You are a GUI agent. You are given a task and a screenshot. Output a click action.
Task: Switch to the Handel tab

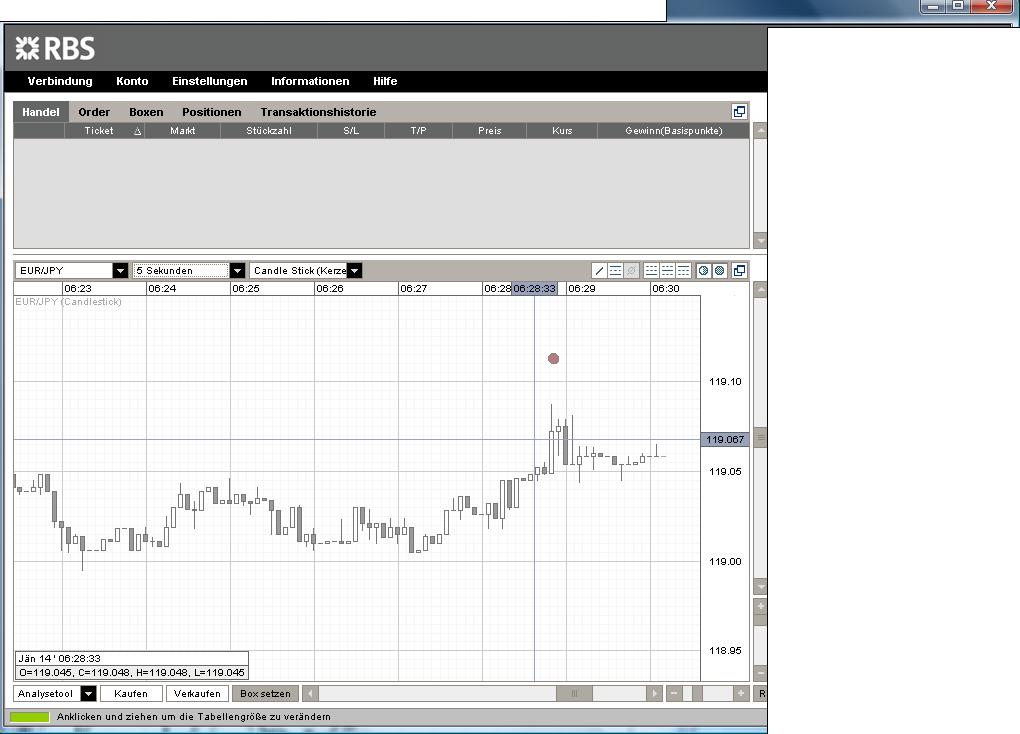pyautogui.click(x=41, y=112)
